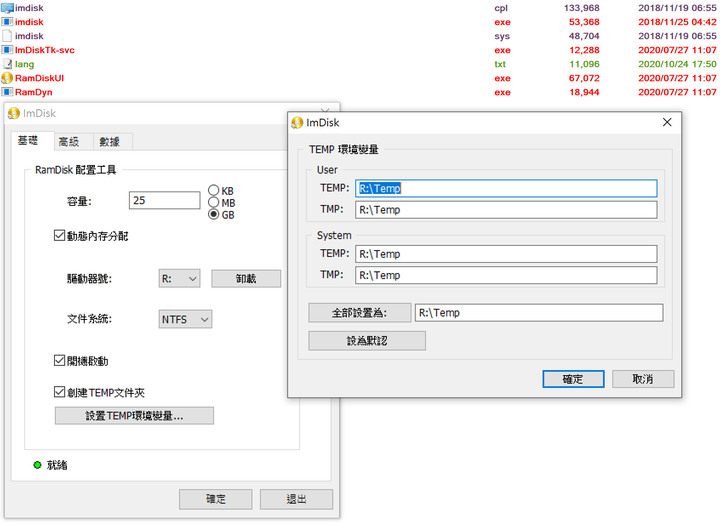The image size is (720, 530).
Task: Click the System TMP path field
Action: click(506, 275)
